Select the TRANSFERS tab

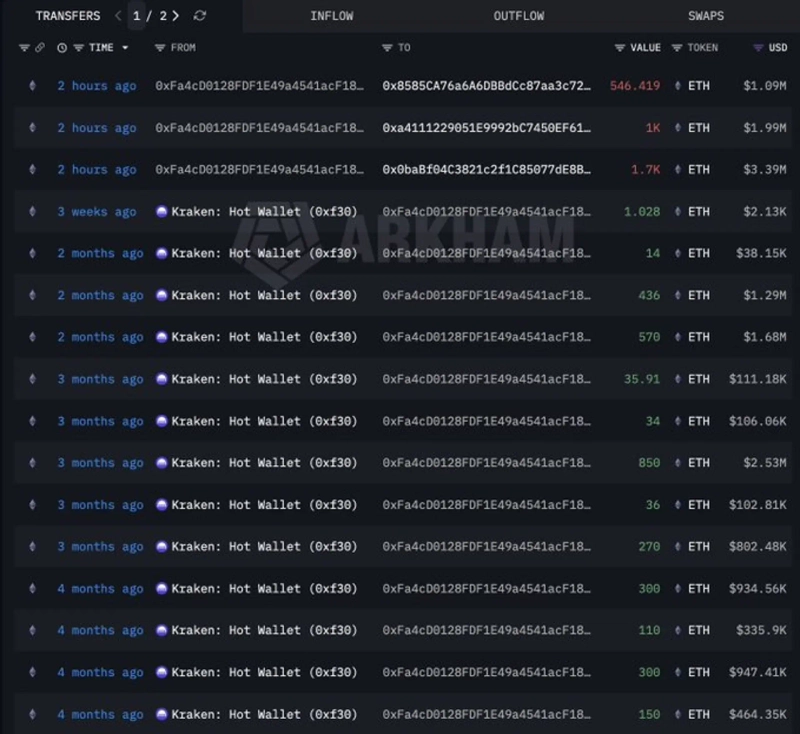67,16
